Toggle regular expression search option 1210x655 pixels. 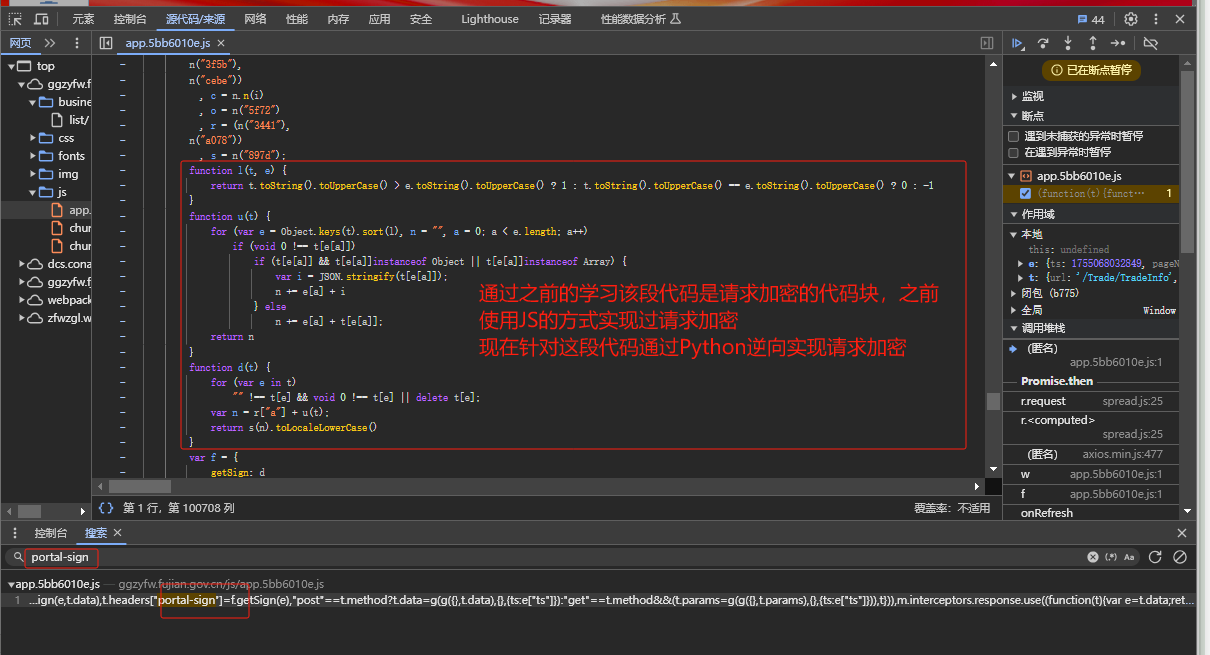click(x=1110, y=557)
